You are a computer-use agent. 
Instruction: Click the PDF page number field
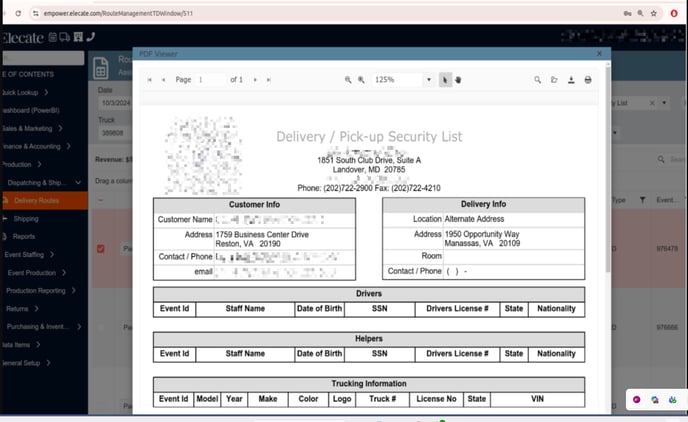click(x=211, y=79)
